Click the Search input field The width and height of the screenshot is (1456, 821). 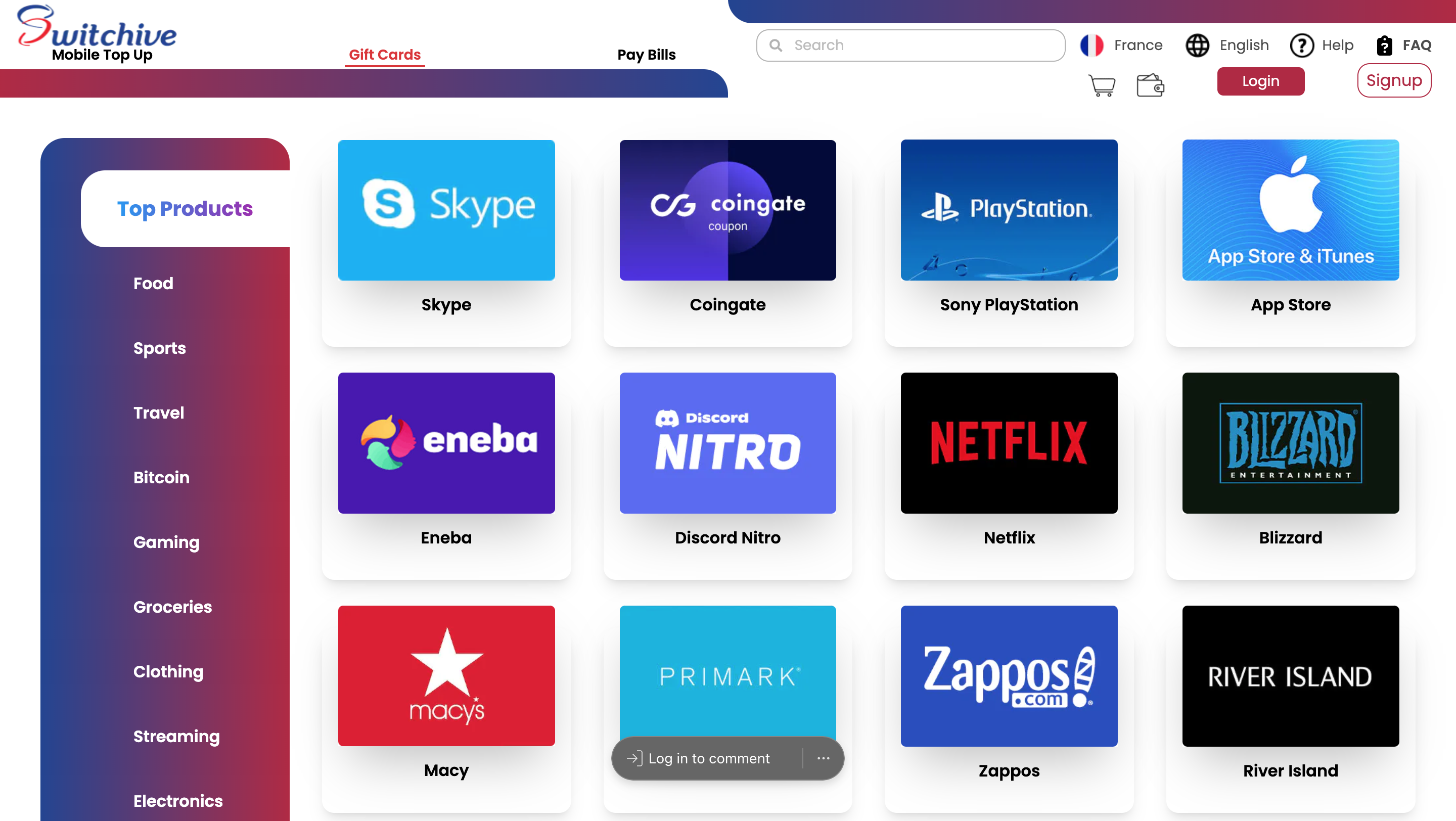(911, 45)
